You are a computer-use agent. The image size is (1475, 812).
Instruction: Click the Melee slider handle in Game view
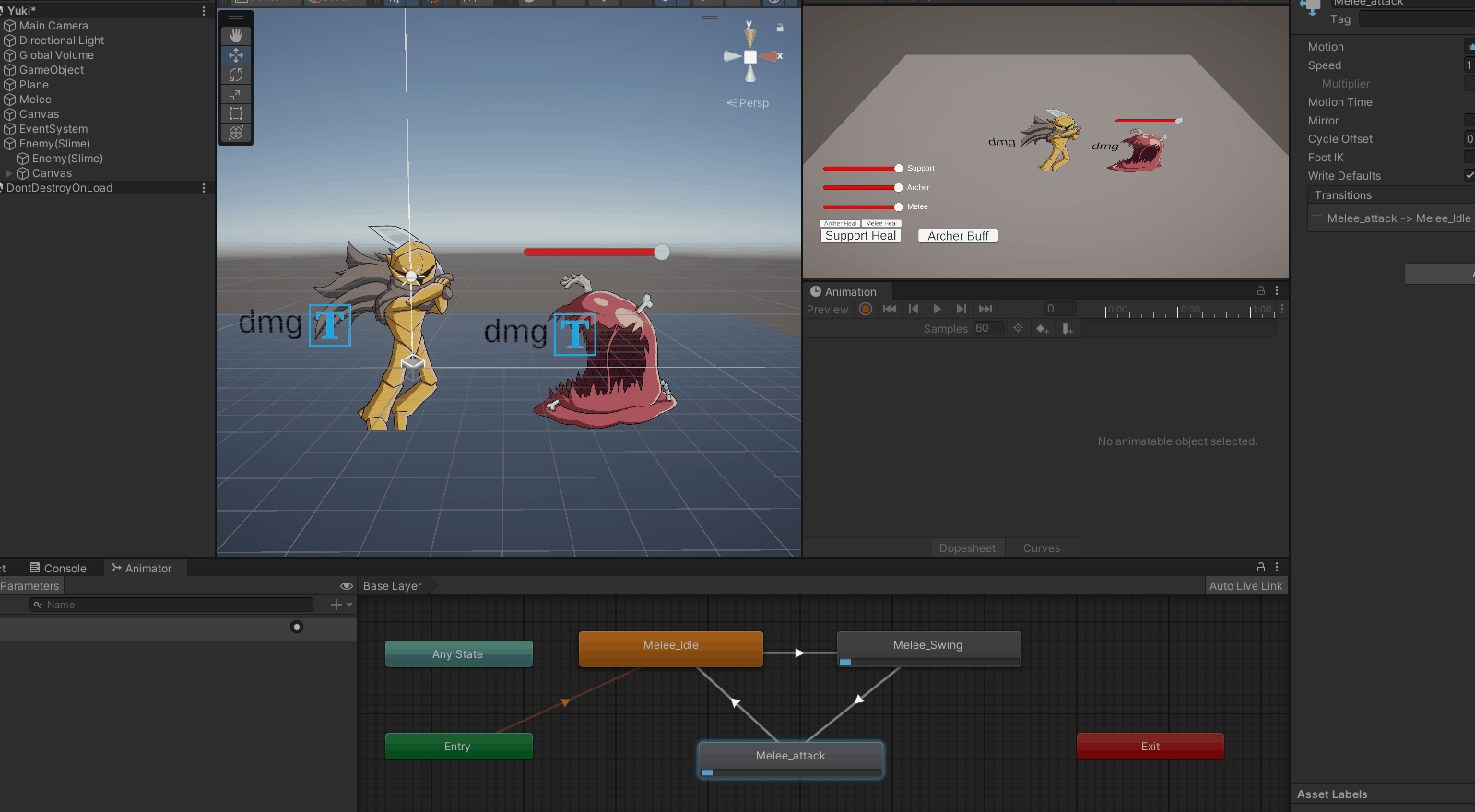click(x=899, y=207)
